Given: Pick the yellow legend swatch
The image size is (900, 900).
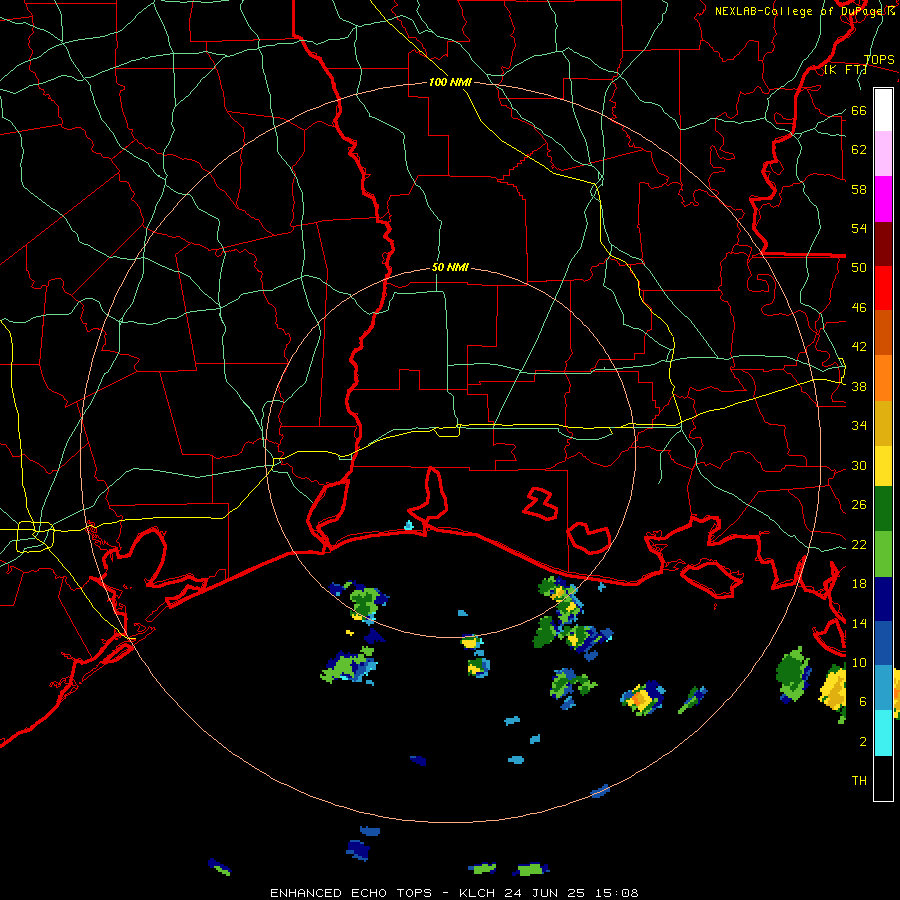Looking at the screenshot, I should tap(883, 466).
